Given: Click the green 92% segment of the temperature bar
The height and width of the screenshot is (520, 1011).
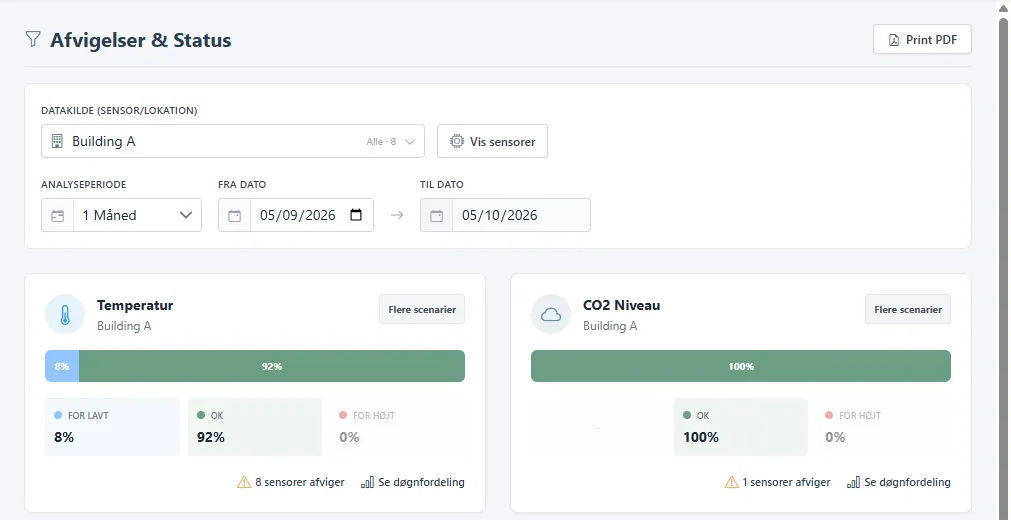Looking at the screenshot, I should click(x=271, y=366).
